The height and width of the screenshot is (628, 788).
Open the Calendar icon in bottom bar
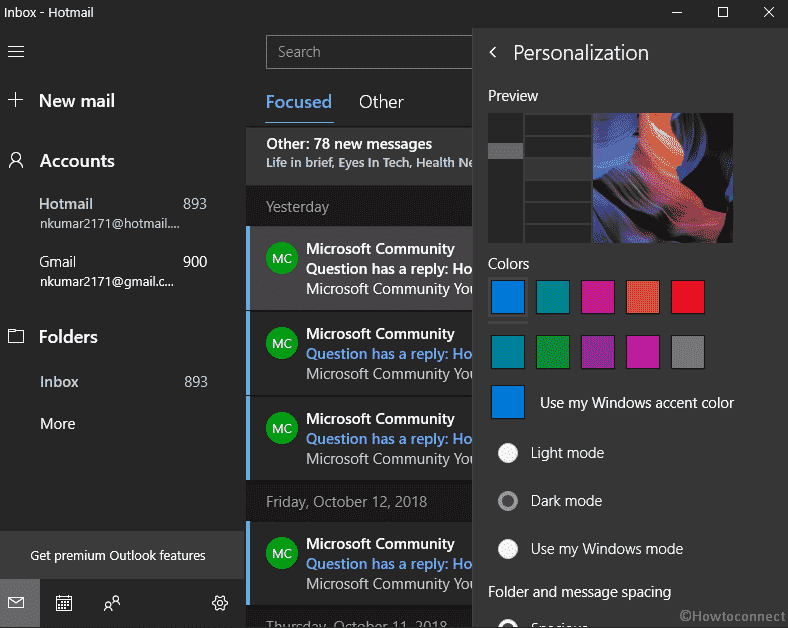coord(64,603)
